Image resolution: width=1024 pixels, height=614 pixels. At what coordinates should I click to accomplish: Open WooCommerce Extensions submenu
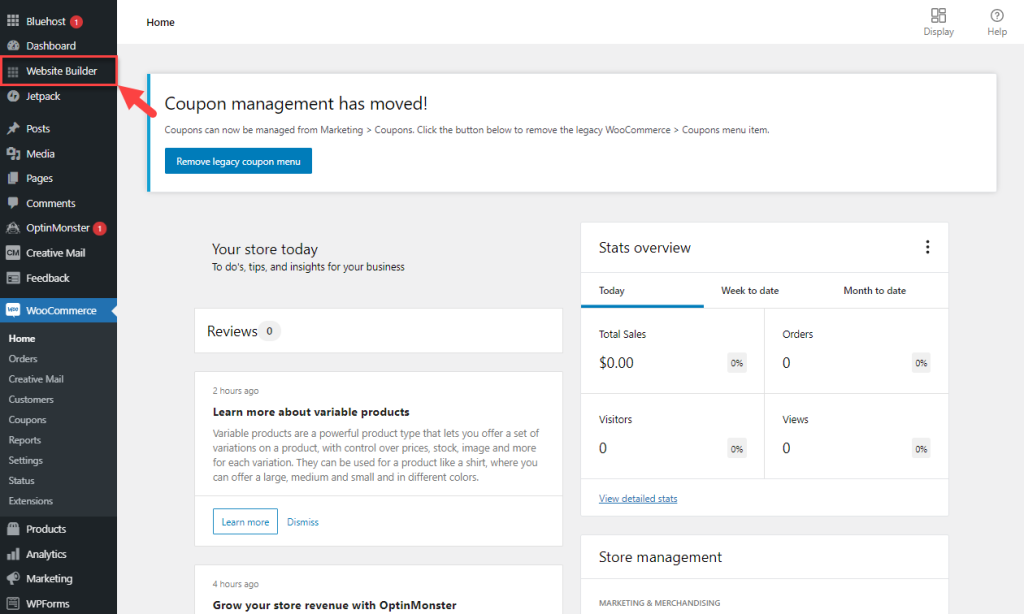click(31, 500)
